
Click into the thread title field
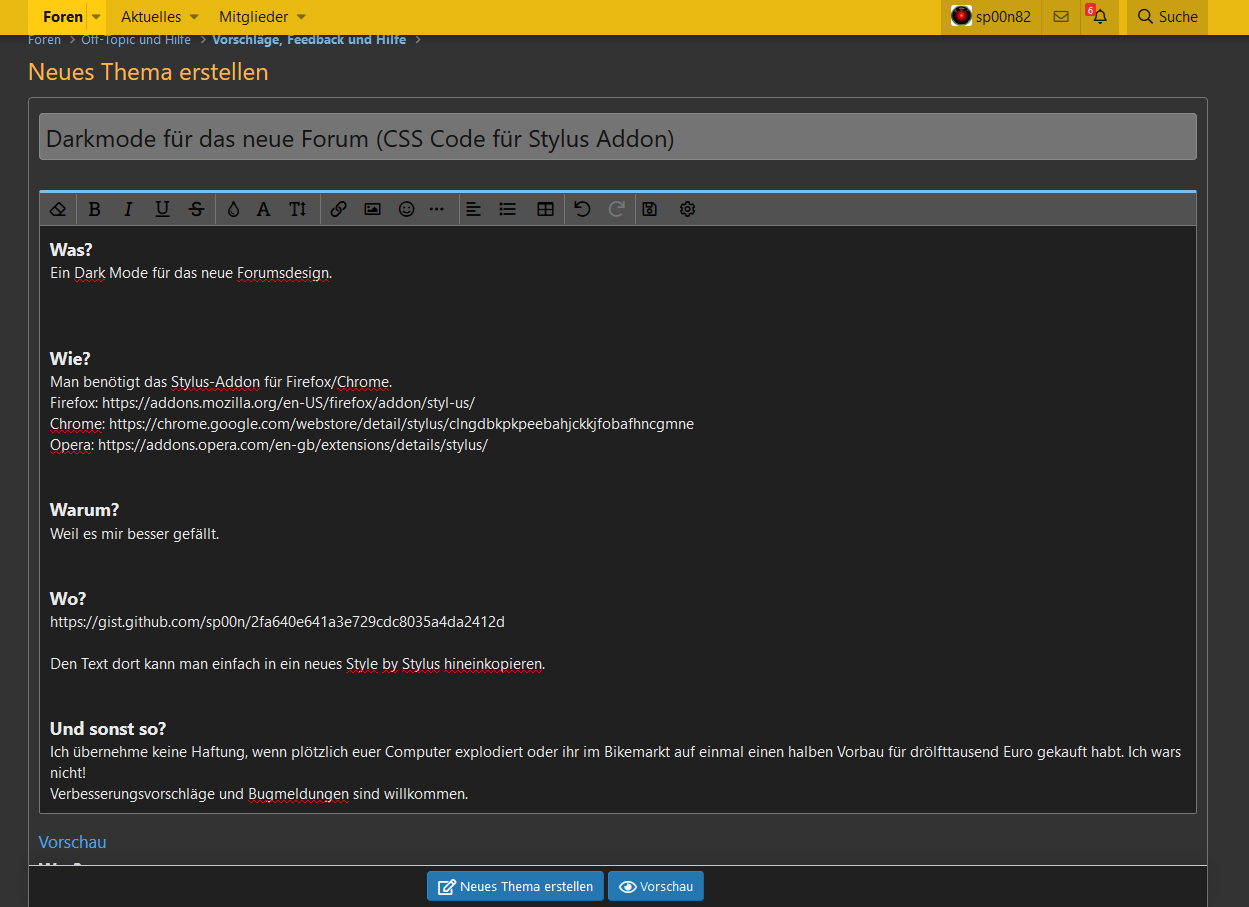617,138
